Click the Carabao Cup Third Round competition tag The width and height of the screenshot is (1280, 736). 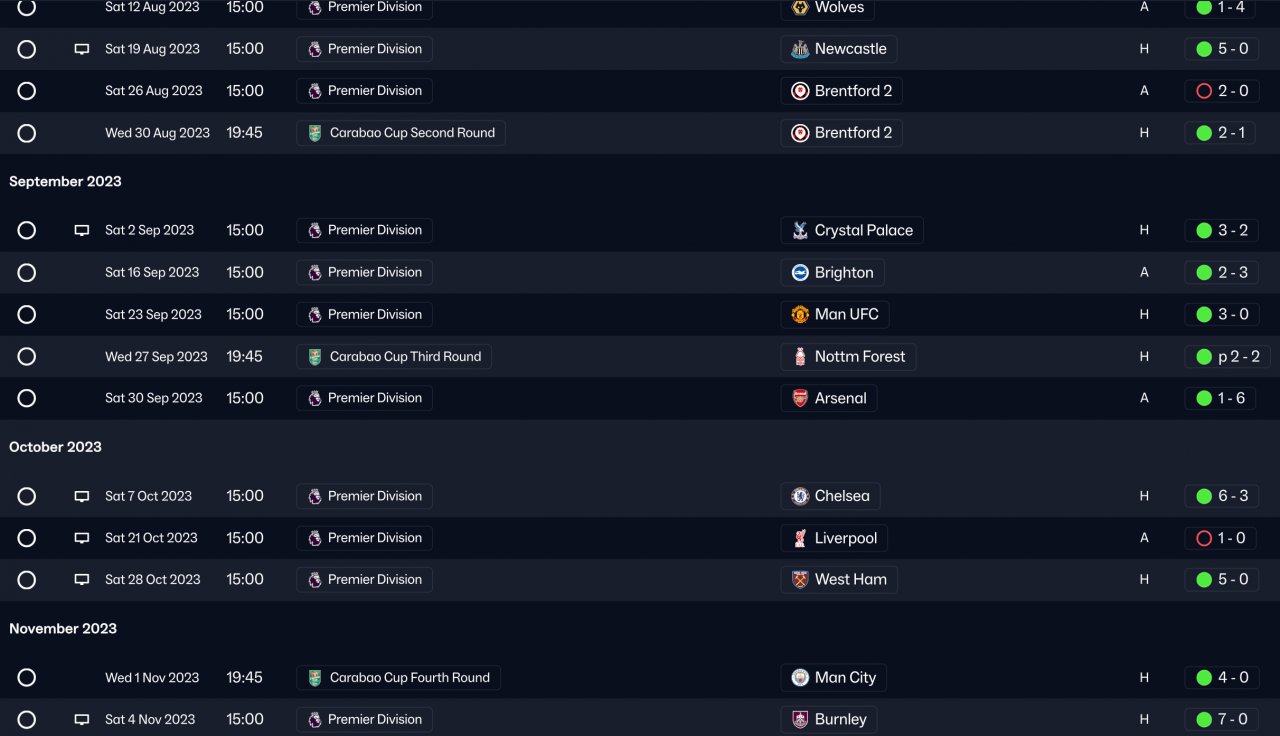(x=394, y=357)
